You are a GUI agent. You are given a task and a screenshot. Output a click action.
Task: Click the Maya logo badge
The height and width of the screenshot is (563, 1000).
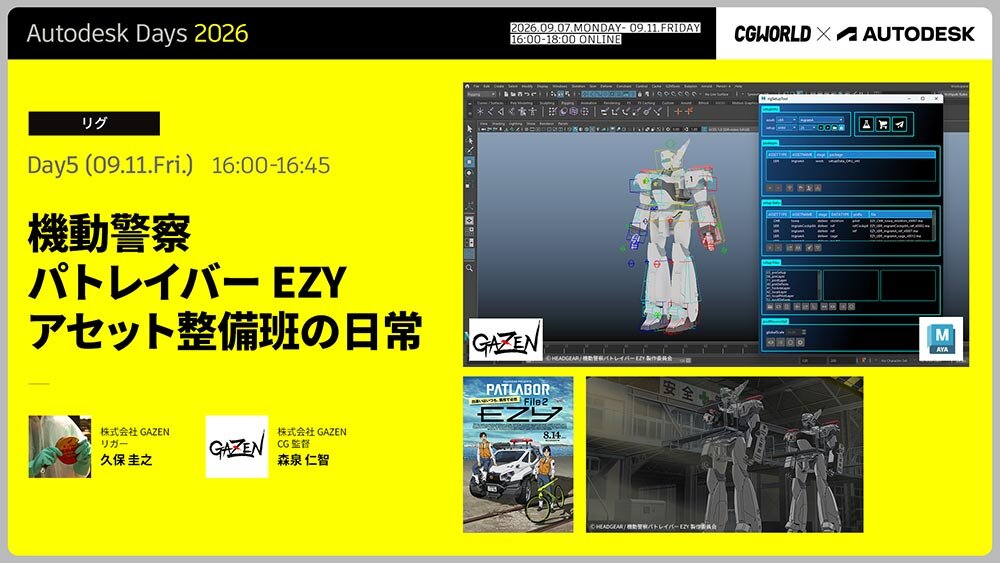(941, 339)
